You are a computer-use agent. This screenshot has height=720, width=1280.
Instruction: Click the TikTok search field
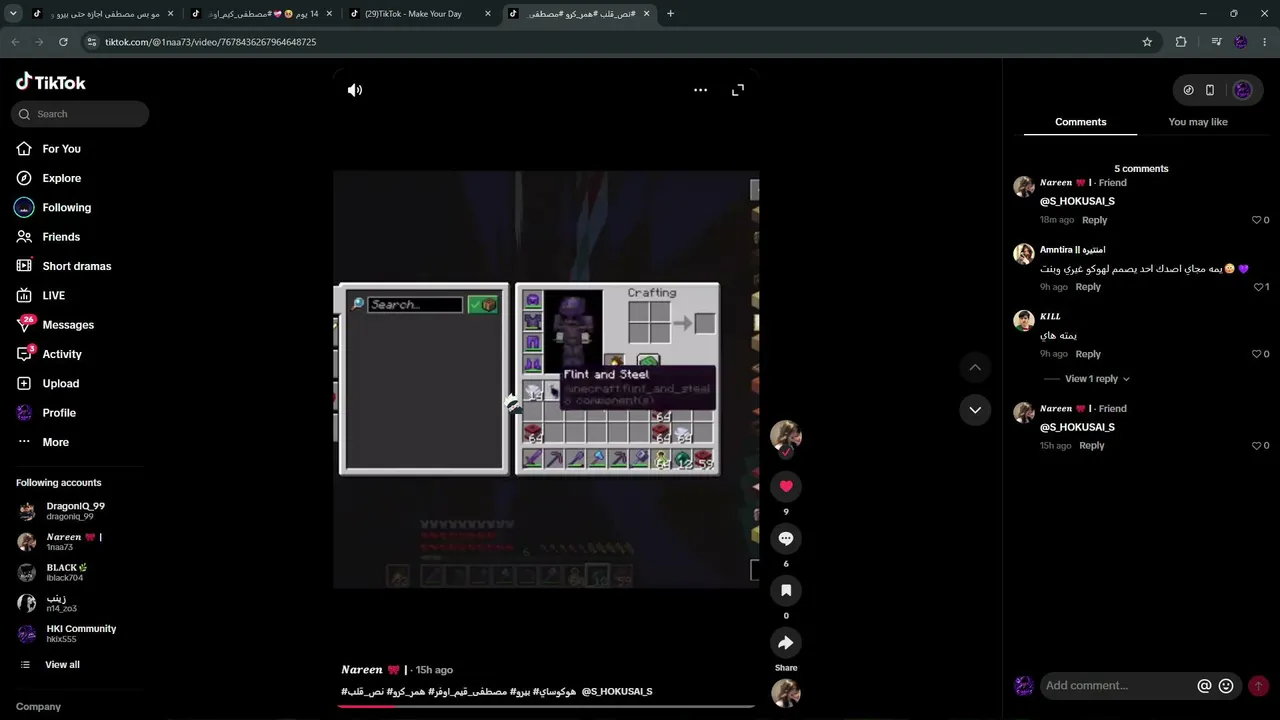[81, 114]
